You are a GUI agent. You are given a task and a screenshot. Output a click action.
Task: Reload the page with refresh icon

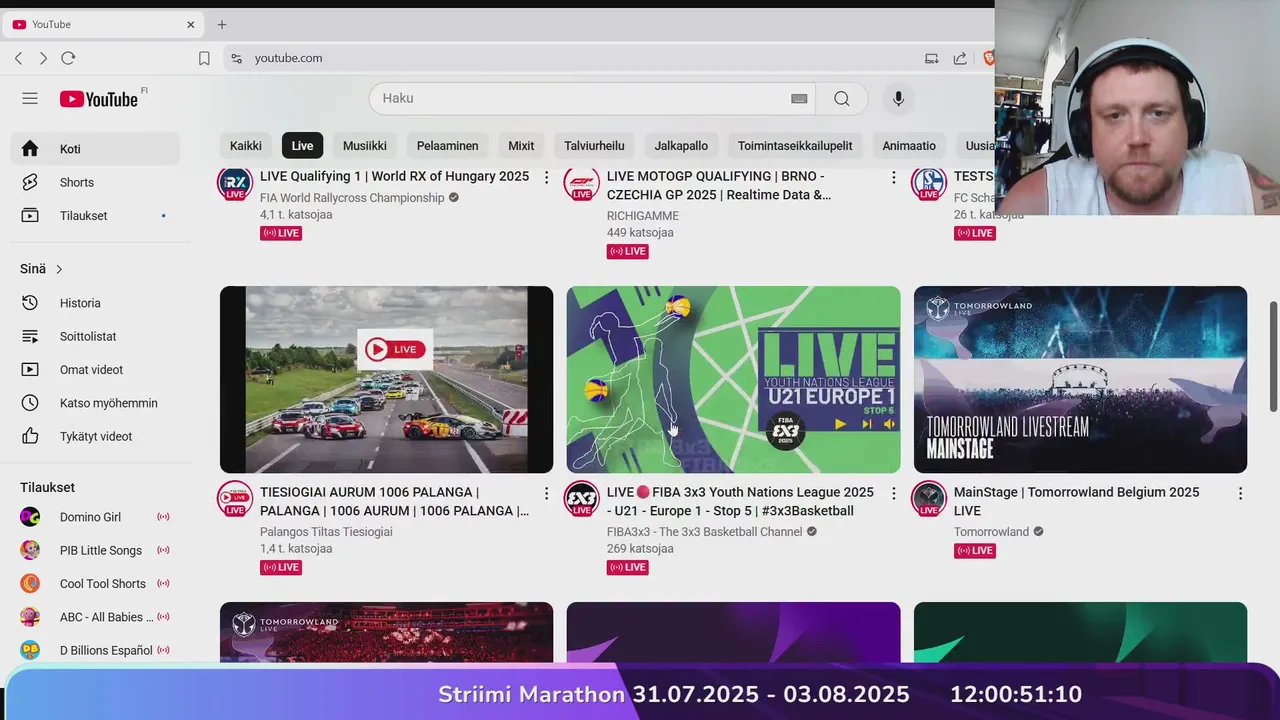[x=68, y=58]
